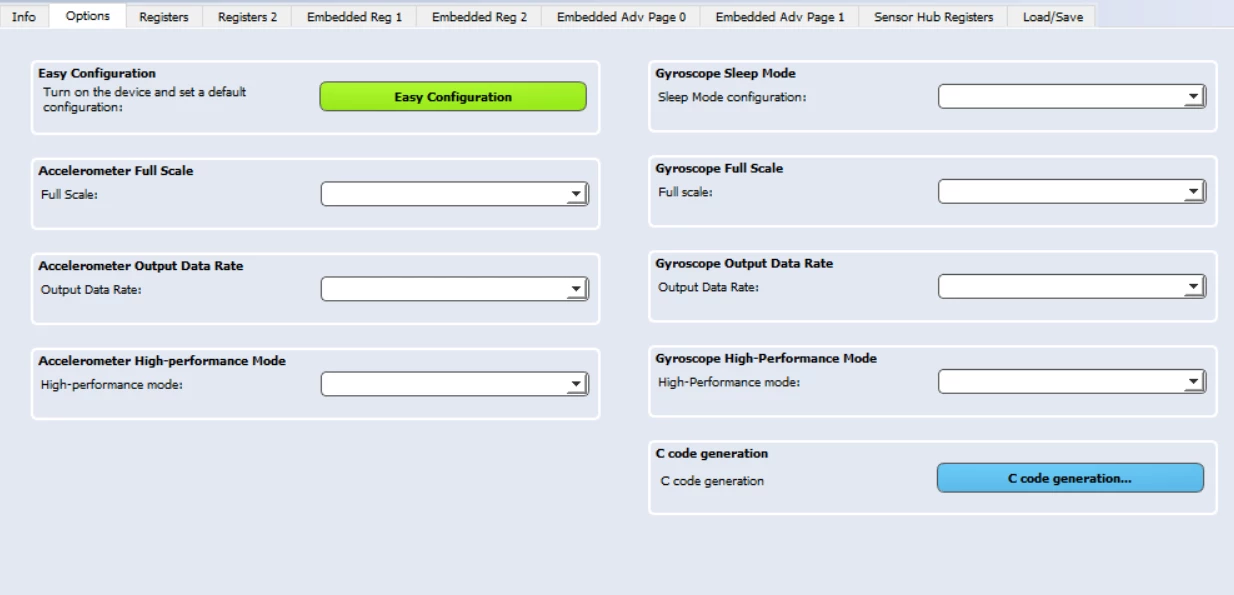Switch to Embedded Adv Page 1 tab
Viewport: 1234px width, 595px height.
[x=780, y=17]
